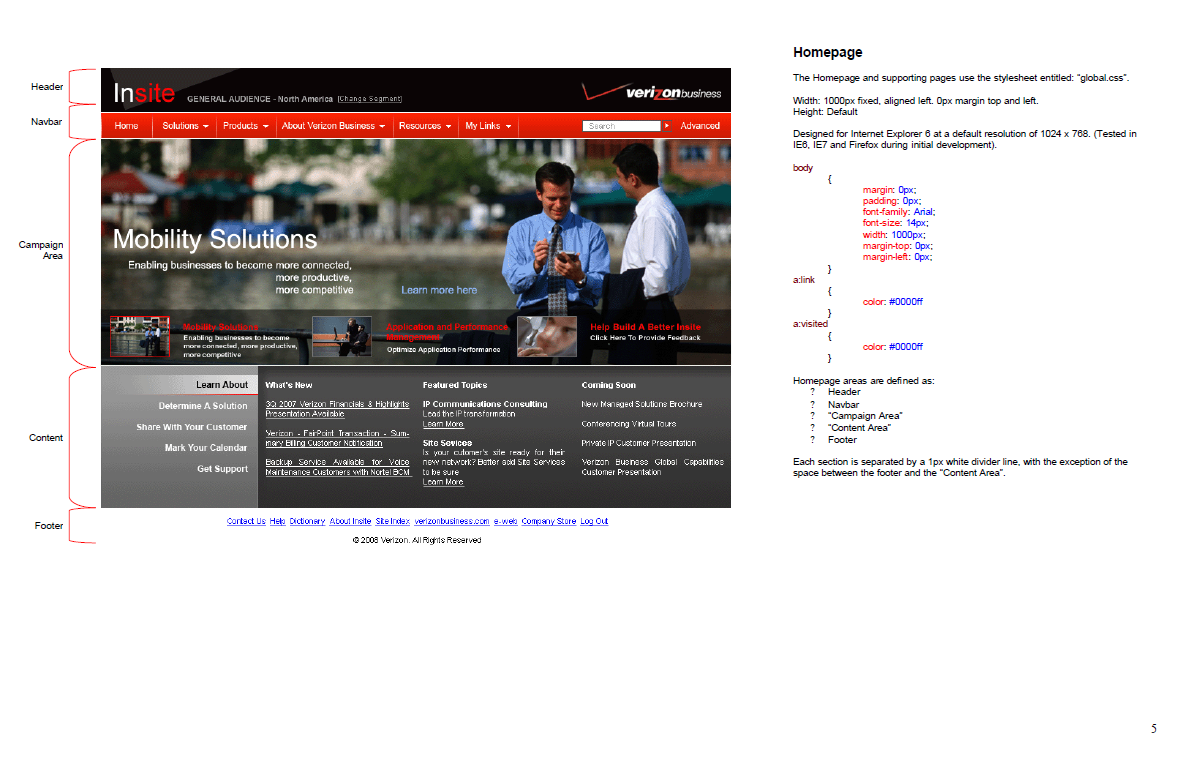This screenshot has width=1189, height=766.
Task: Open Verizon Business Global Capabilities presentation
Action: [x=652, y=467]
